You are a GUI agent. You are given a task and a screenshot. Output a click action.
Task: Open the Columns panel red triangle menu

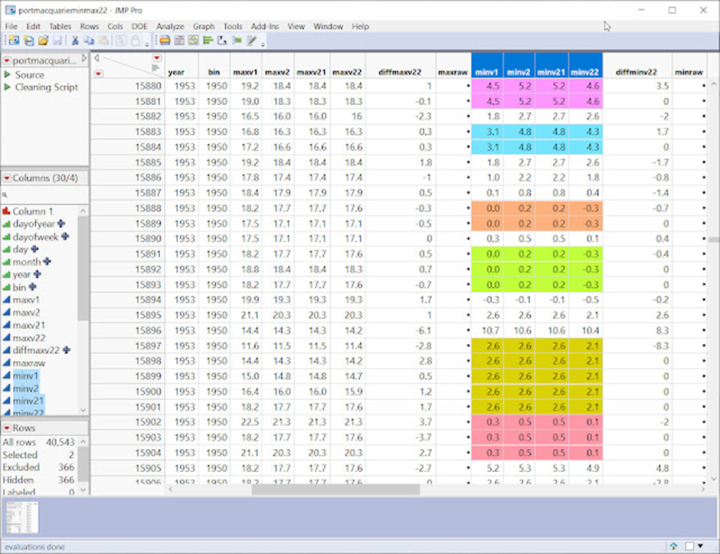[x=6, y=178]
